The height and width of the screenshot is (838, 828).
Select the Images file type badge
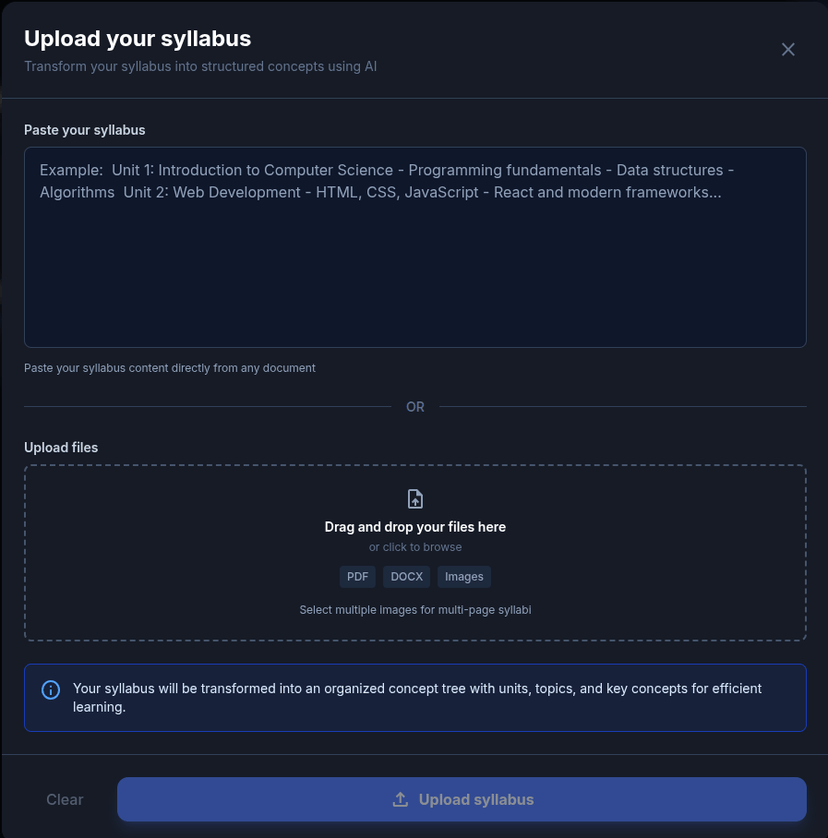pos(464,577)
